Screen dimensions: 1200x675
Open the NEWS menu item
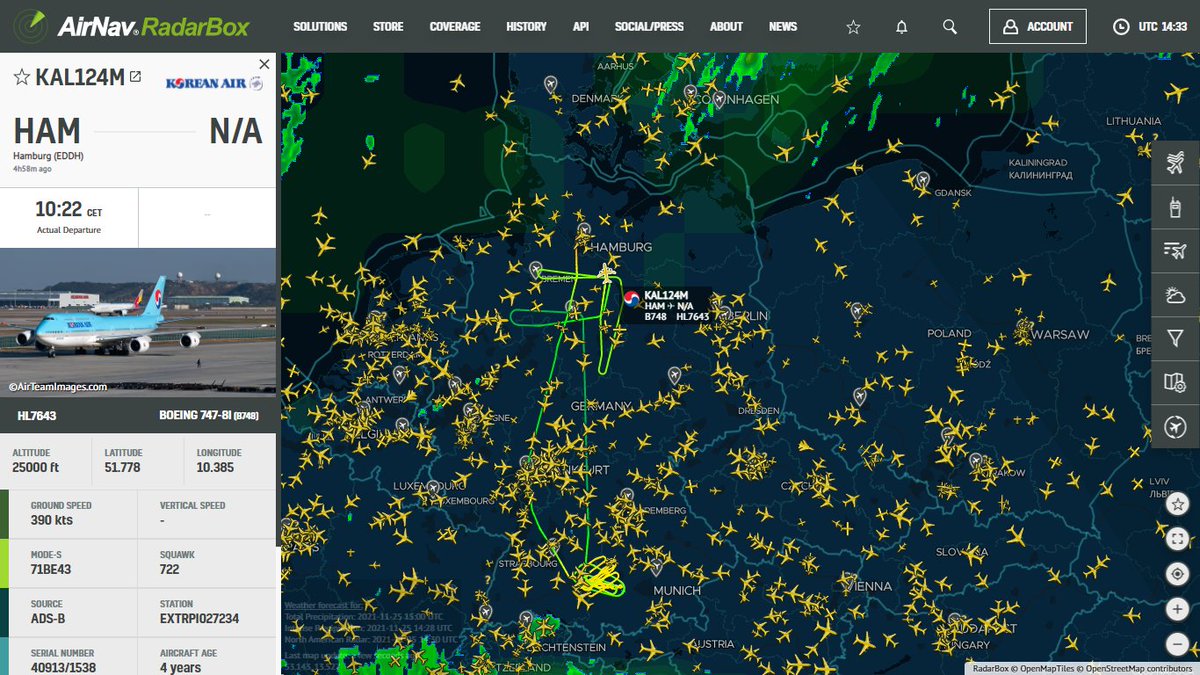click(x=783, y=27)
